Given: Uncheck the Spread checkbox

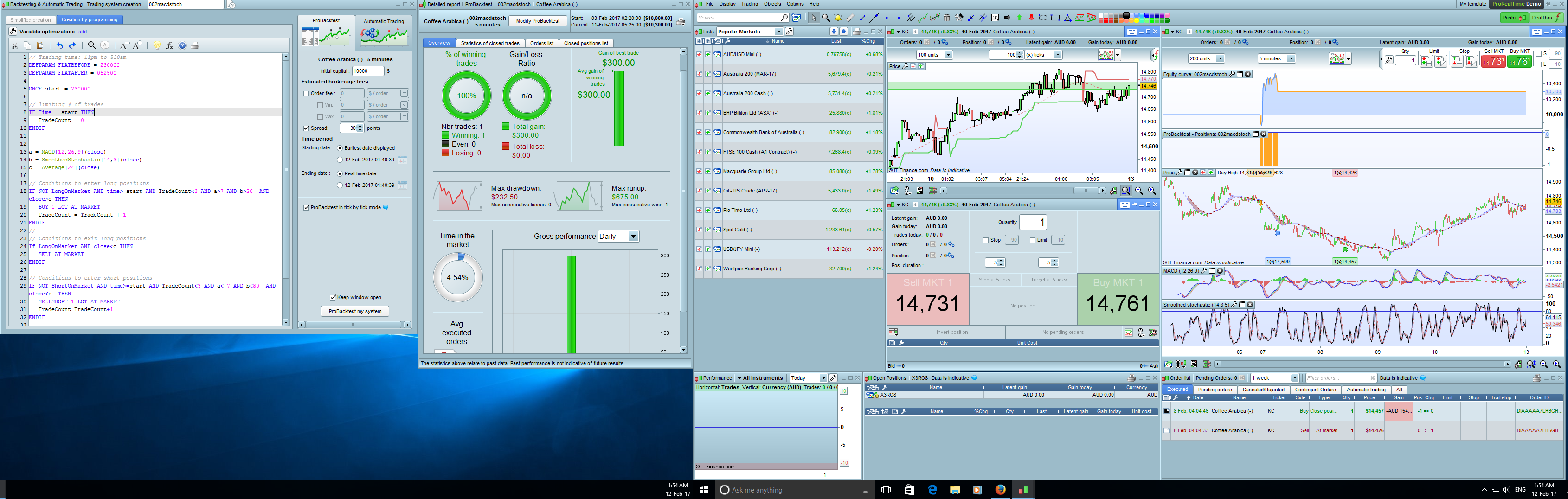Looking at the screenshot, I should point(306,128).
